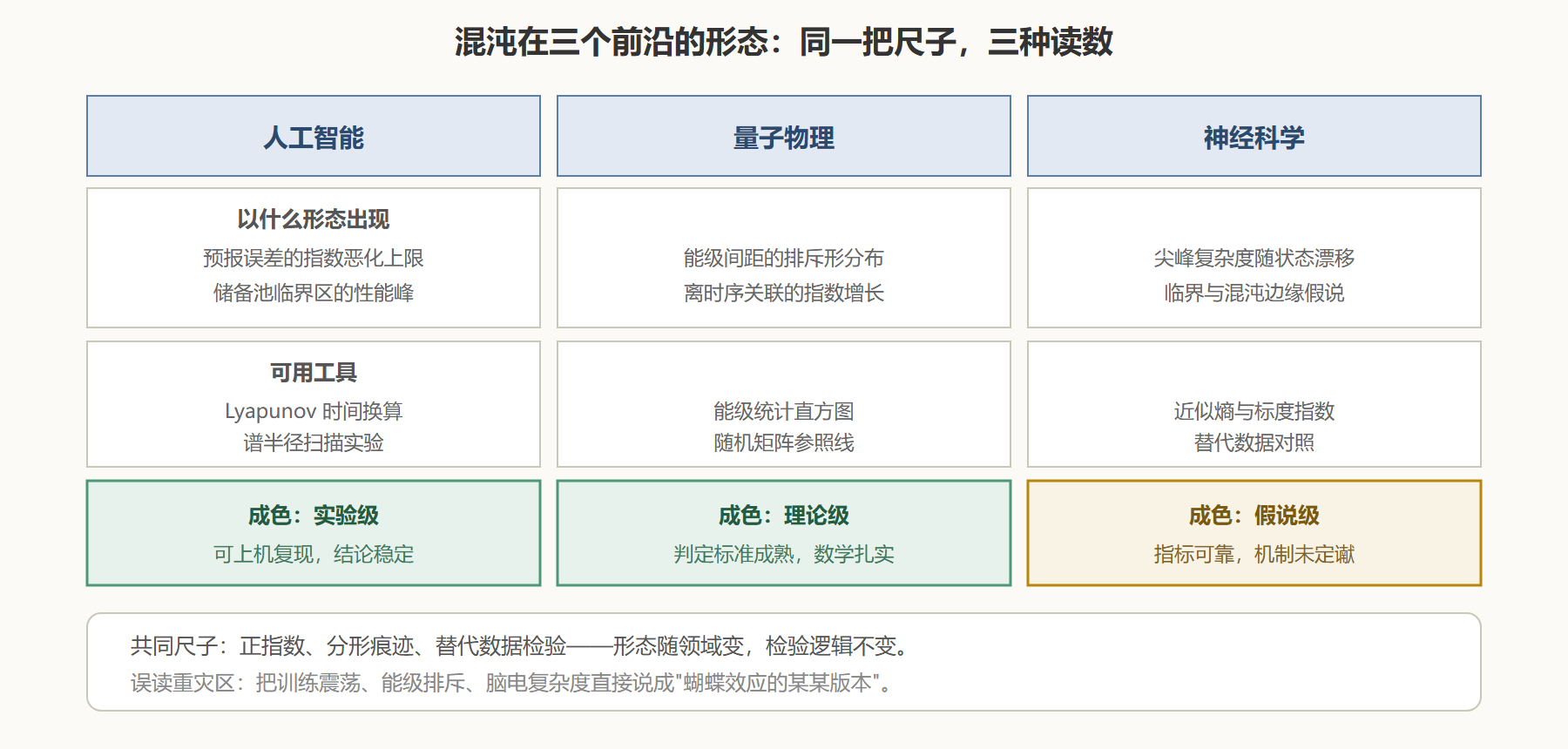Click the line 谱半径扫描实验

(x=314, y=442)
